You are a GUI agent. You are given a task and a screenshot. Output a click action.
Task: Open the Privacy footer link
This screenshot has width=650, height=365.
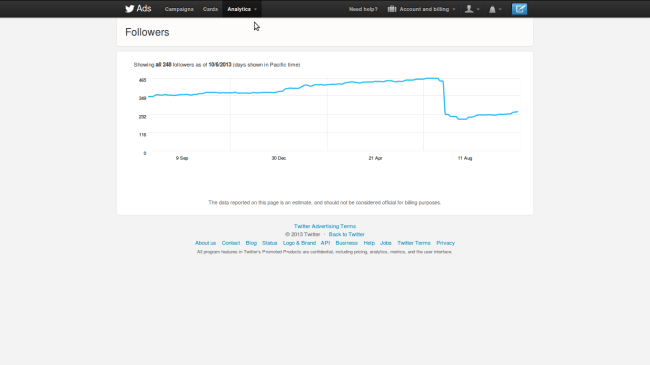click(x=446, y=243)
